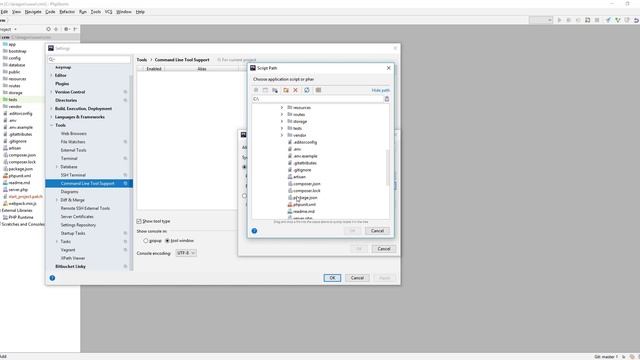Create a new folder in Script Path dialog
Image resolution: width=640 pixels, height=360 pixels.
tap(286, 90)
